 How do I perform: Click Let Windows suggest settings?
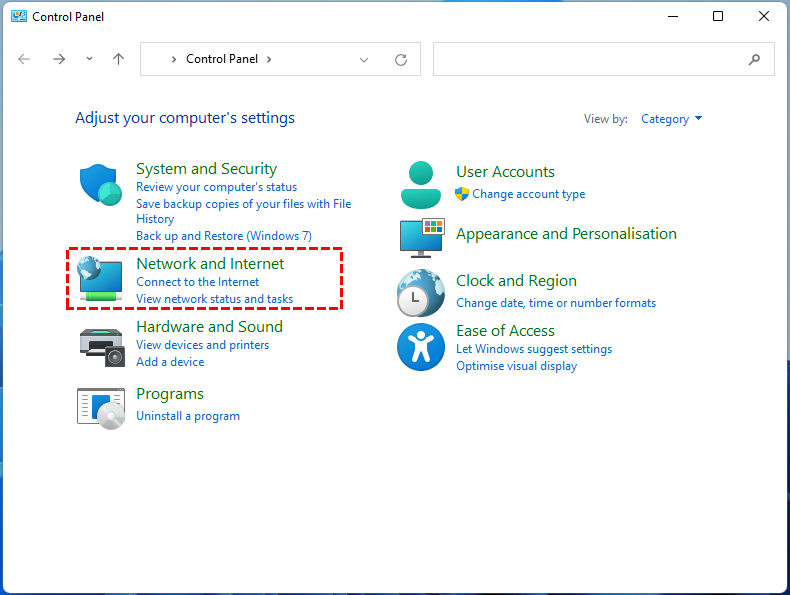pyautogui.click(x=534, y=349)
